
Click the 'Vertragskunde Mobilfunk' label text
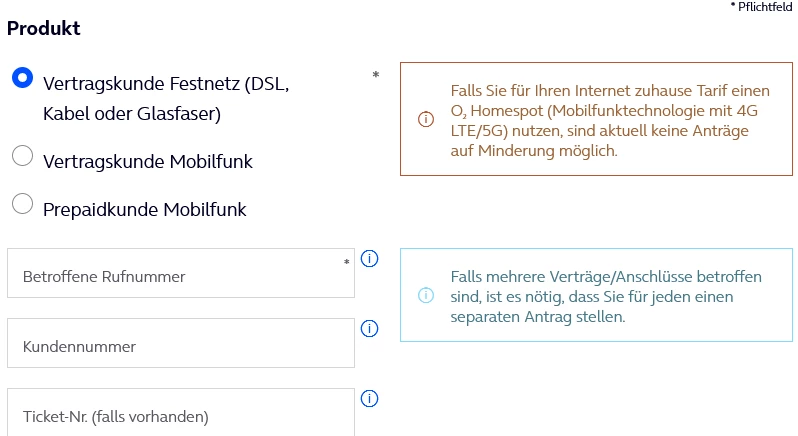tap(148, 162)
